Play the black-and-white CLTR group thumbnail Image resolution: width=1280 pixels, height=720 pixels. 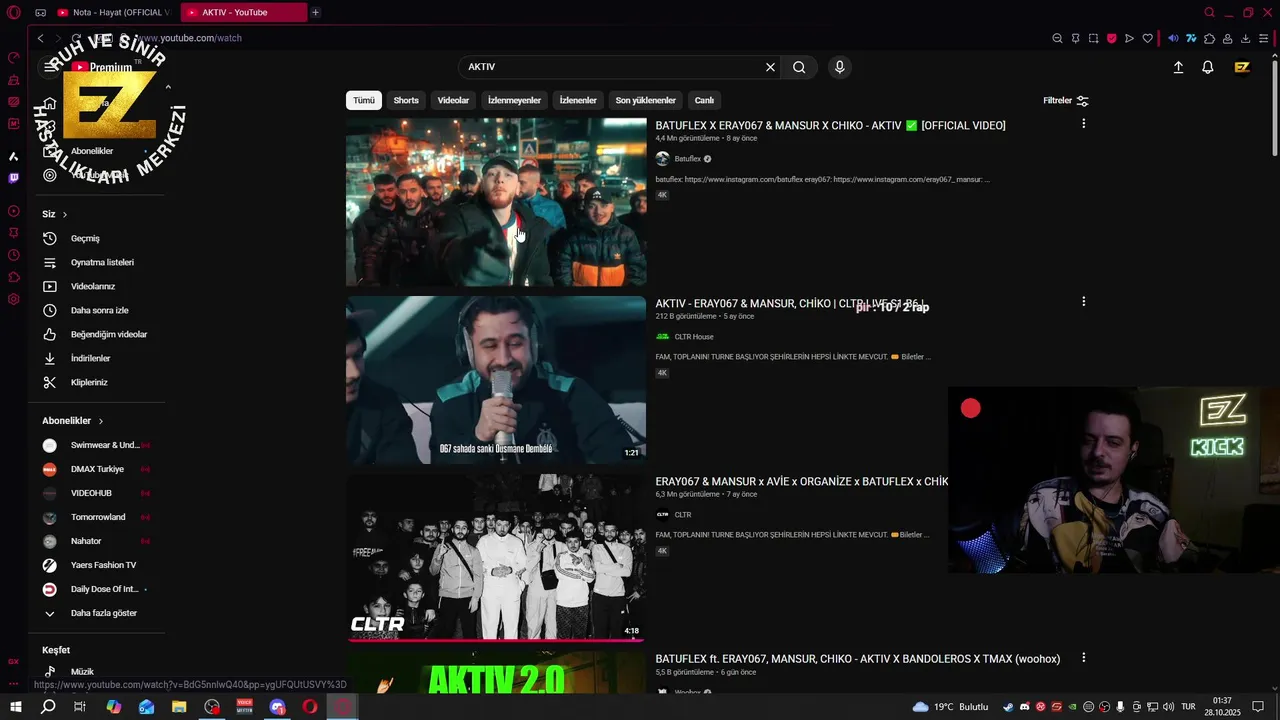point(496,557)
